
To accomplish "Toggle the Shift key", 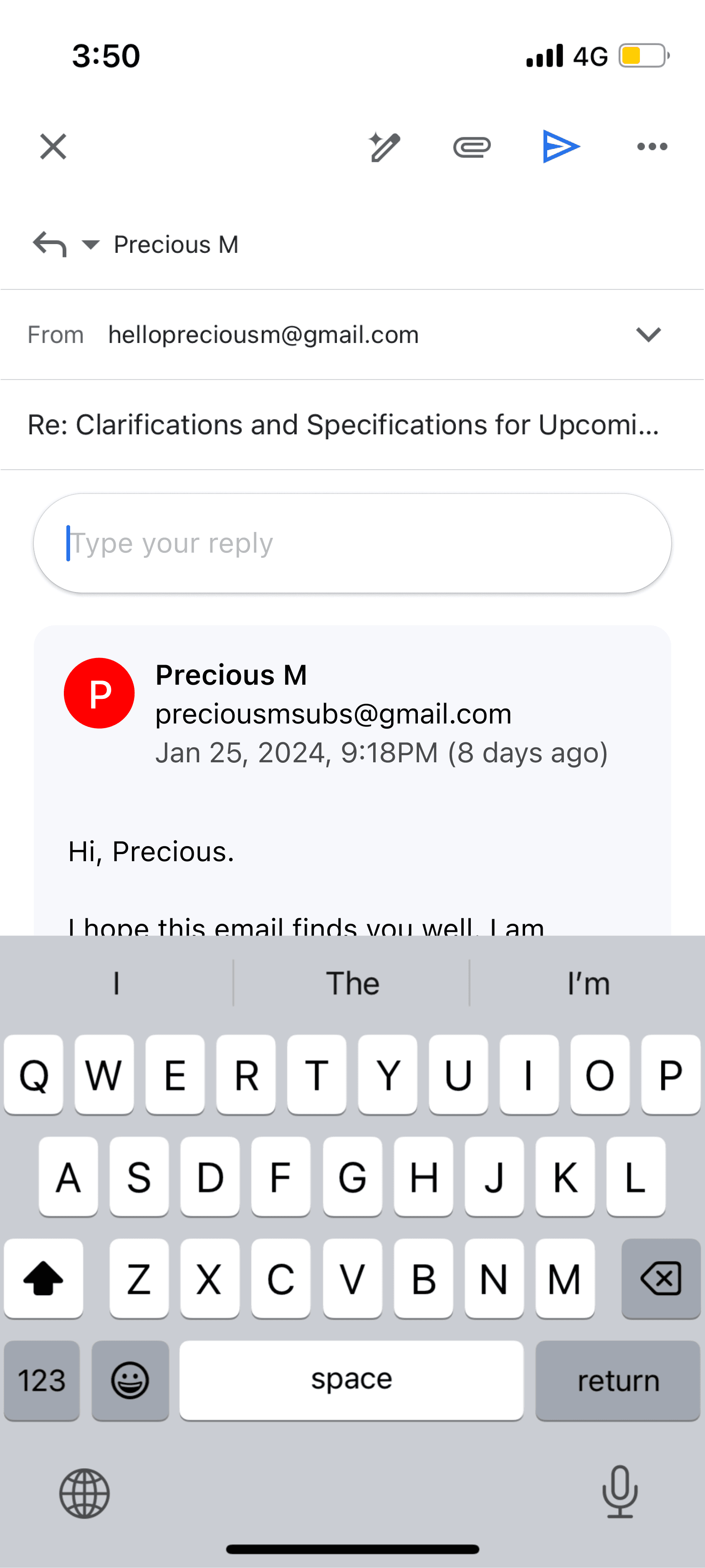I will [x=43, y=1278].
